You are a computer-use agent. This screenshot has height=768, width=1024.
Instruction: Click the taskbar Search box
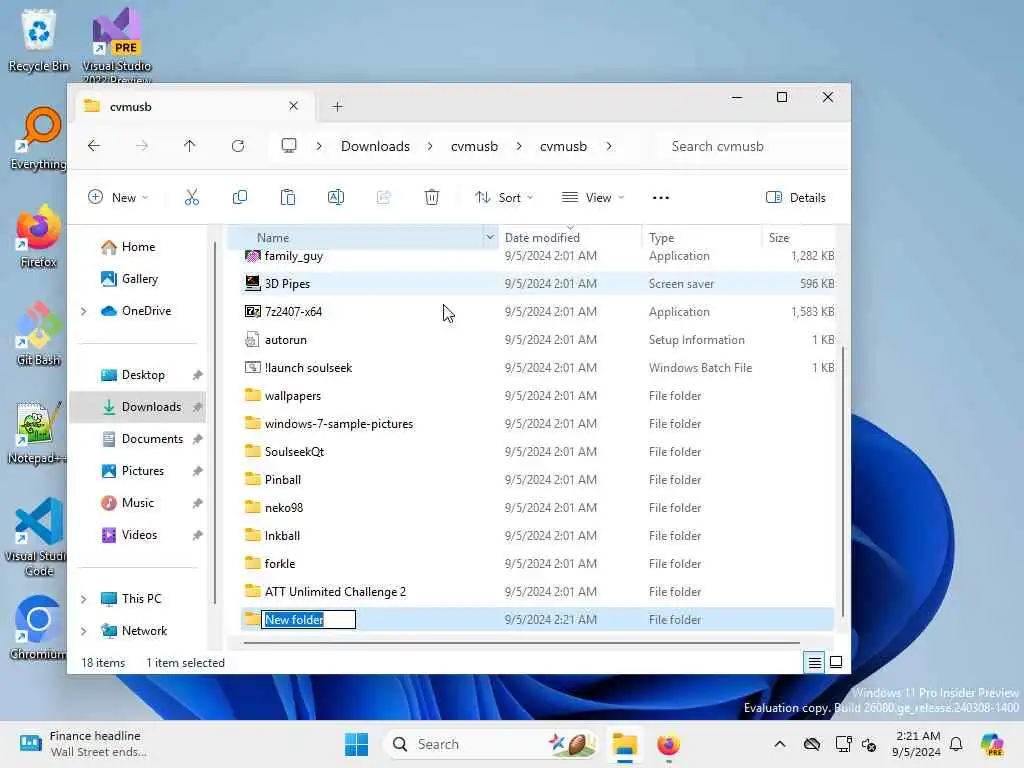[491, 744]
